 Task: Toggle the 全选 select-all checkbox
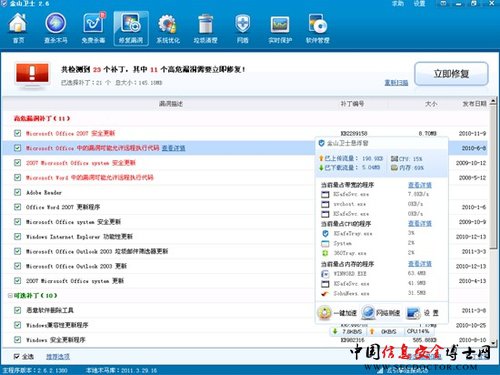[16, 357]
